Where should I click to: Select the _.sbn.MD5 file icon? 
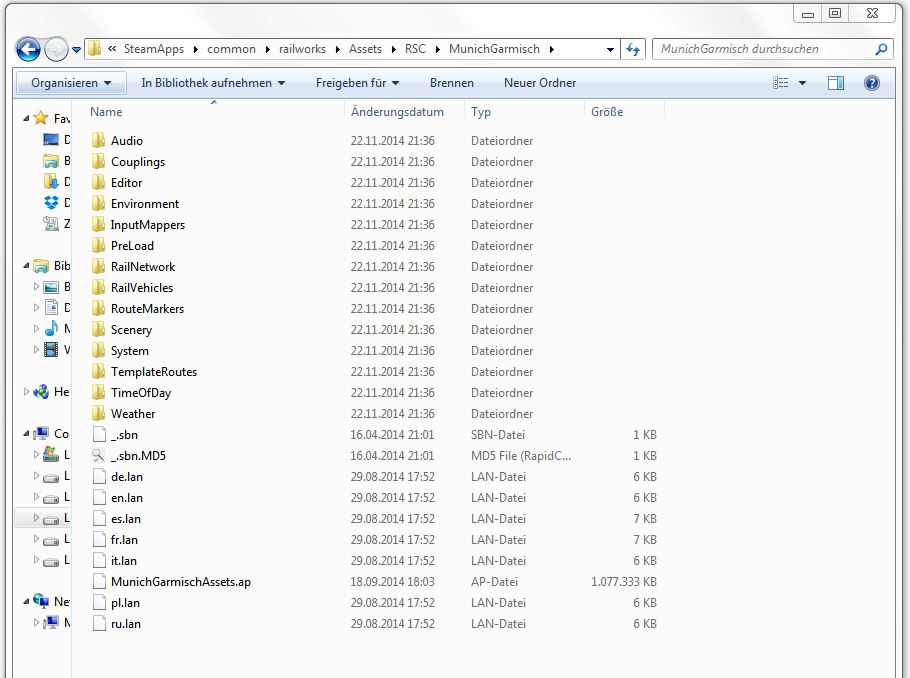tap(99, 456)
